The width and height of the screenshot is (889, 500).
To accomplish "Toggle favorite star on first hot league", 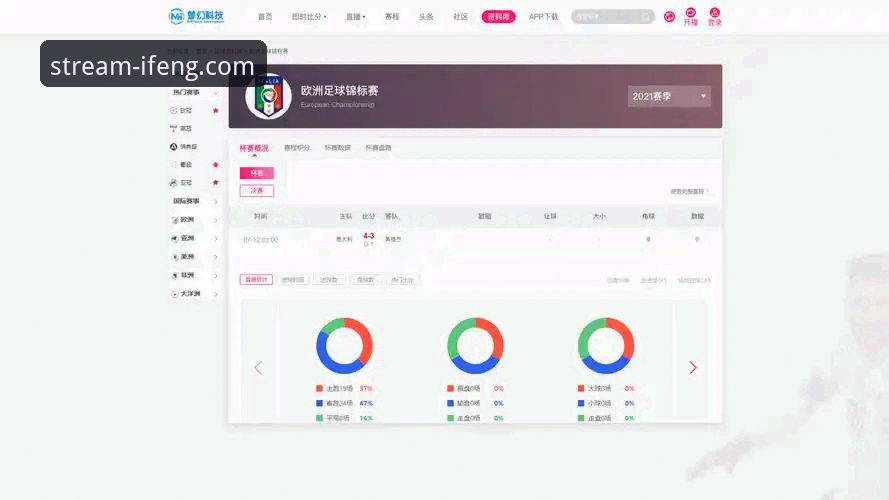I will coord(215,110).
